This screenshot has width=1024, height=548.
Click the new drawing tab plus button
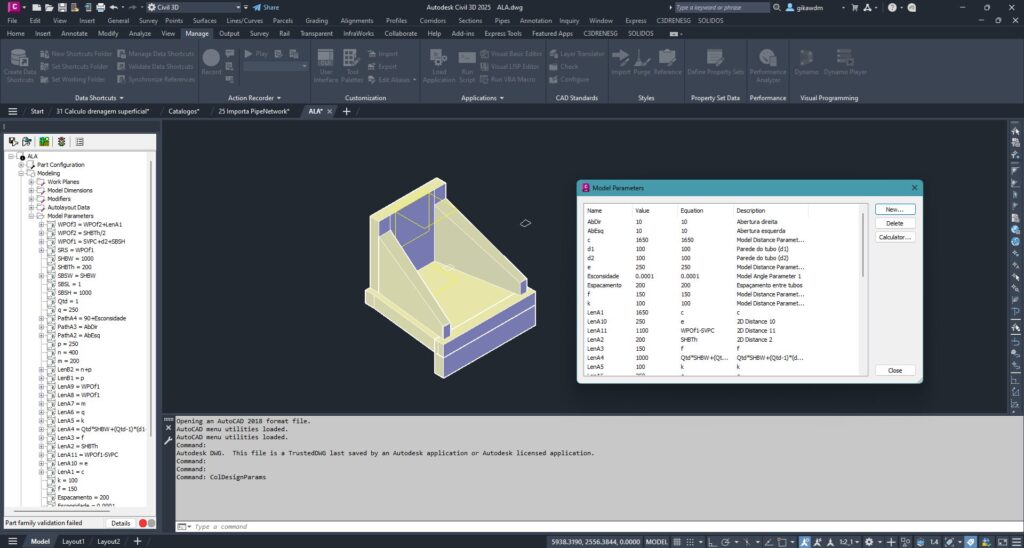(x=346, y=112)
